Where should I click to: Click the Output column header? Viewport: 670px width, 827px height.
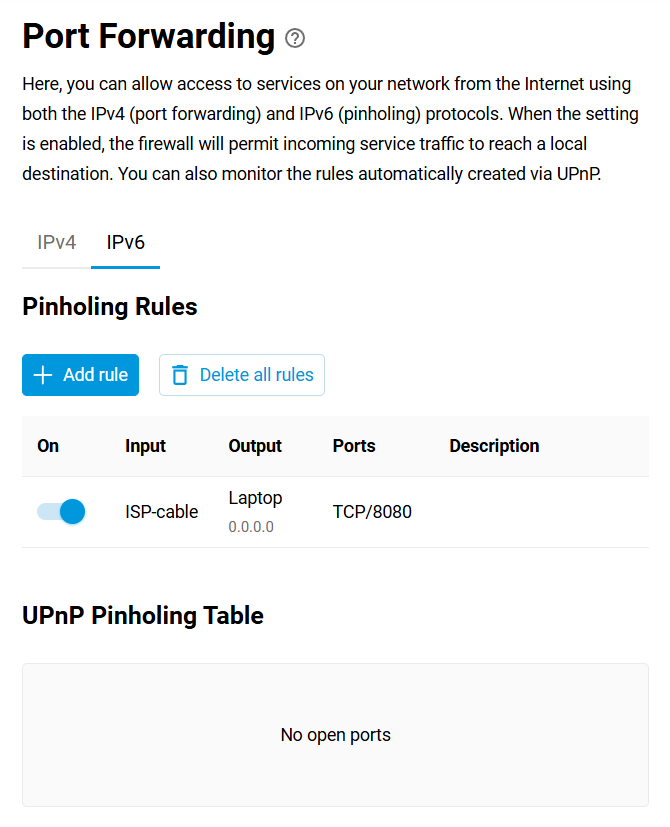tap(255, 446)
